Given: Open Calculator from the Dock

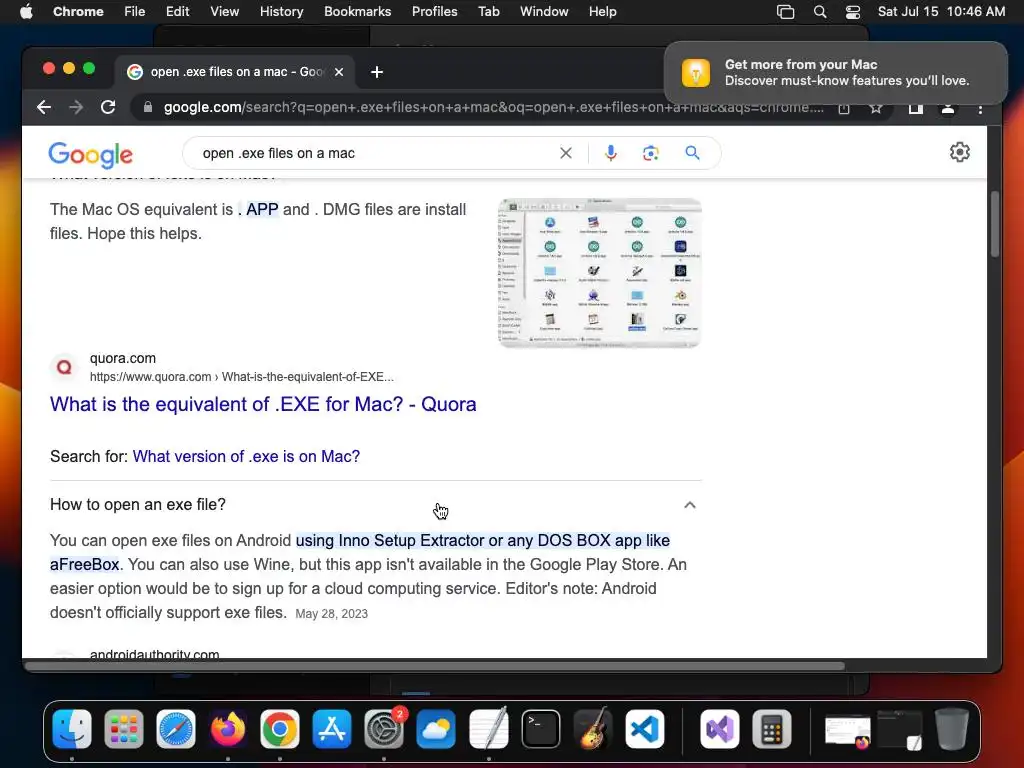Looking at the screenshot, I should coord(772,729).
